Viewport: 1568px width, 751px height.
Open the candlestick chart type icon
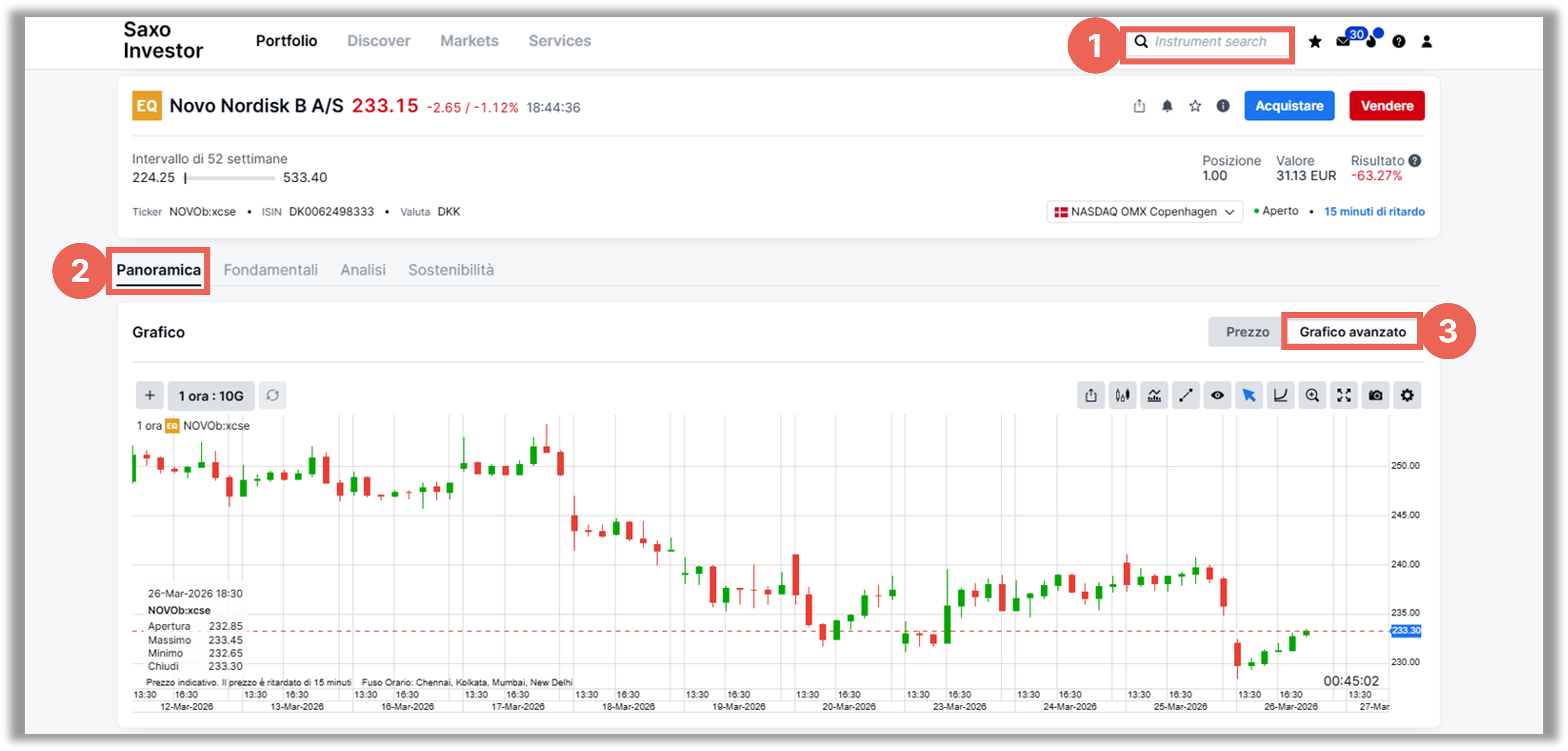click(1123, 396)
